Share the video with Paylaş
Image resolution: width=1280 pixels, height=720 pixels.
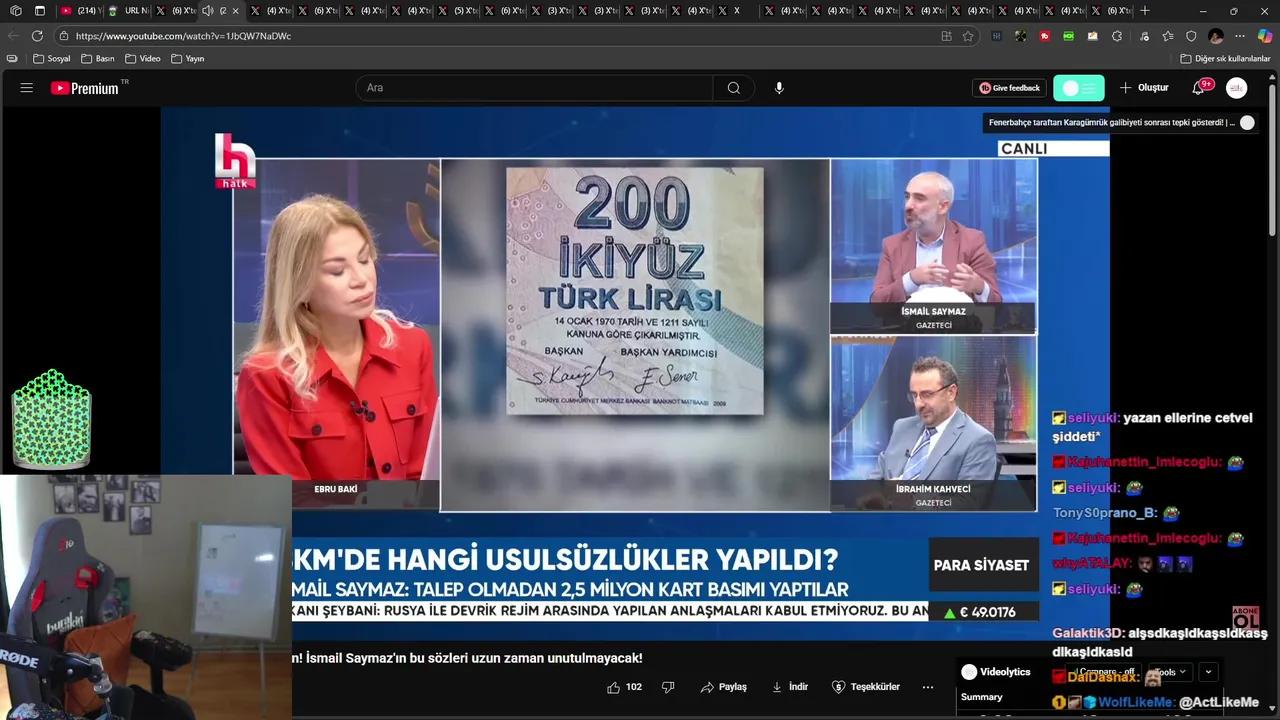coord(724,687)
